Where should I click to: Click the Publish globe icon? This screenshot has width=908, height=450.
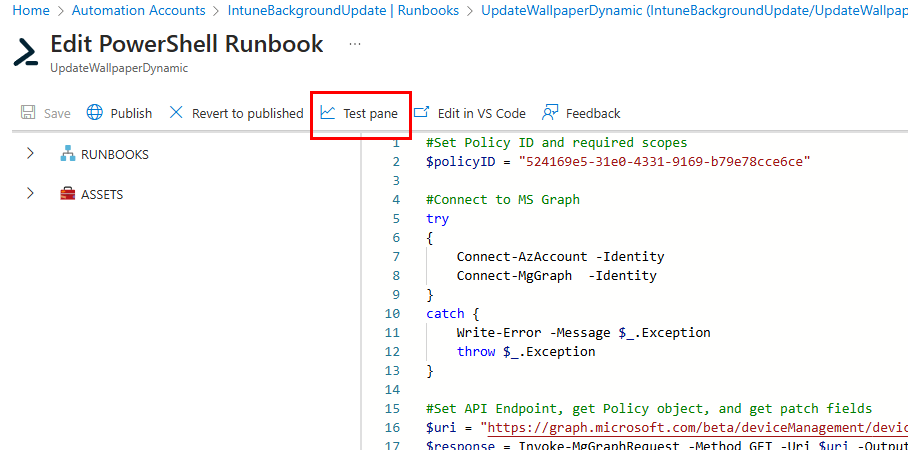coord(95,113)
